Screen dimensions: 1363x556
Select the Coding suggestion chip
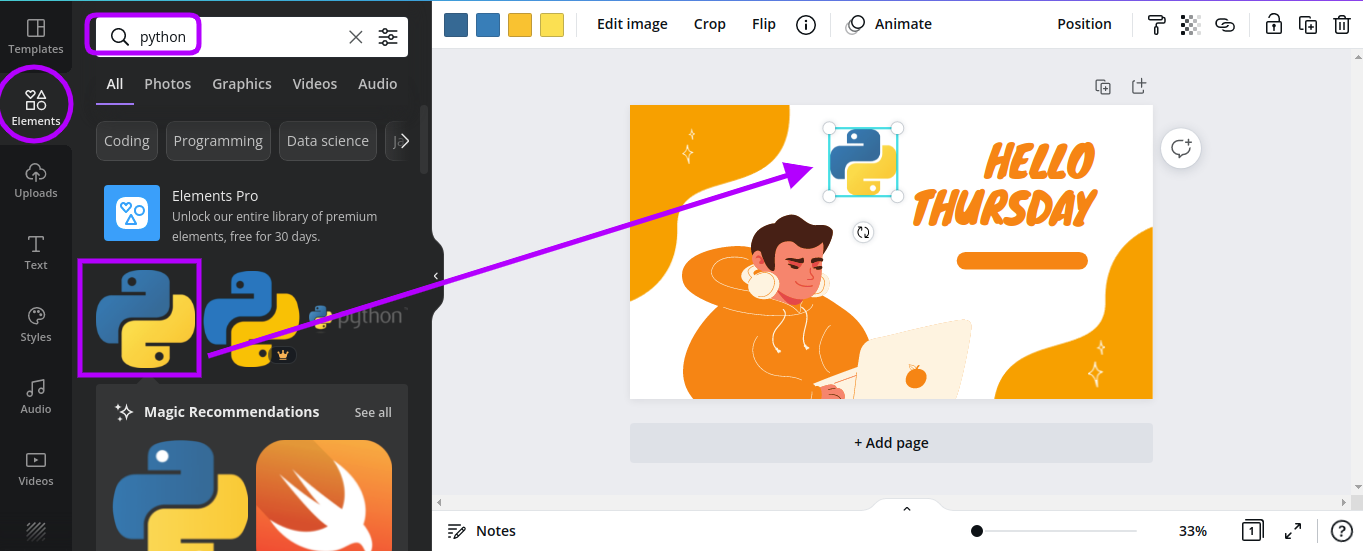(x=127, y=141)
